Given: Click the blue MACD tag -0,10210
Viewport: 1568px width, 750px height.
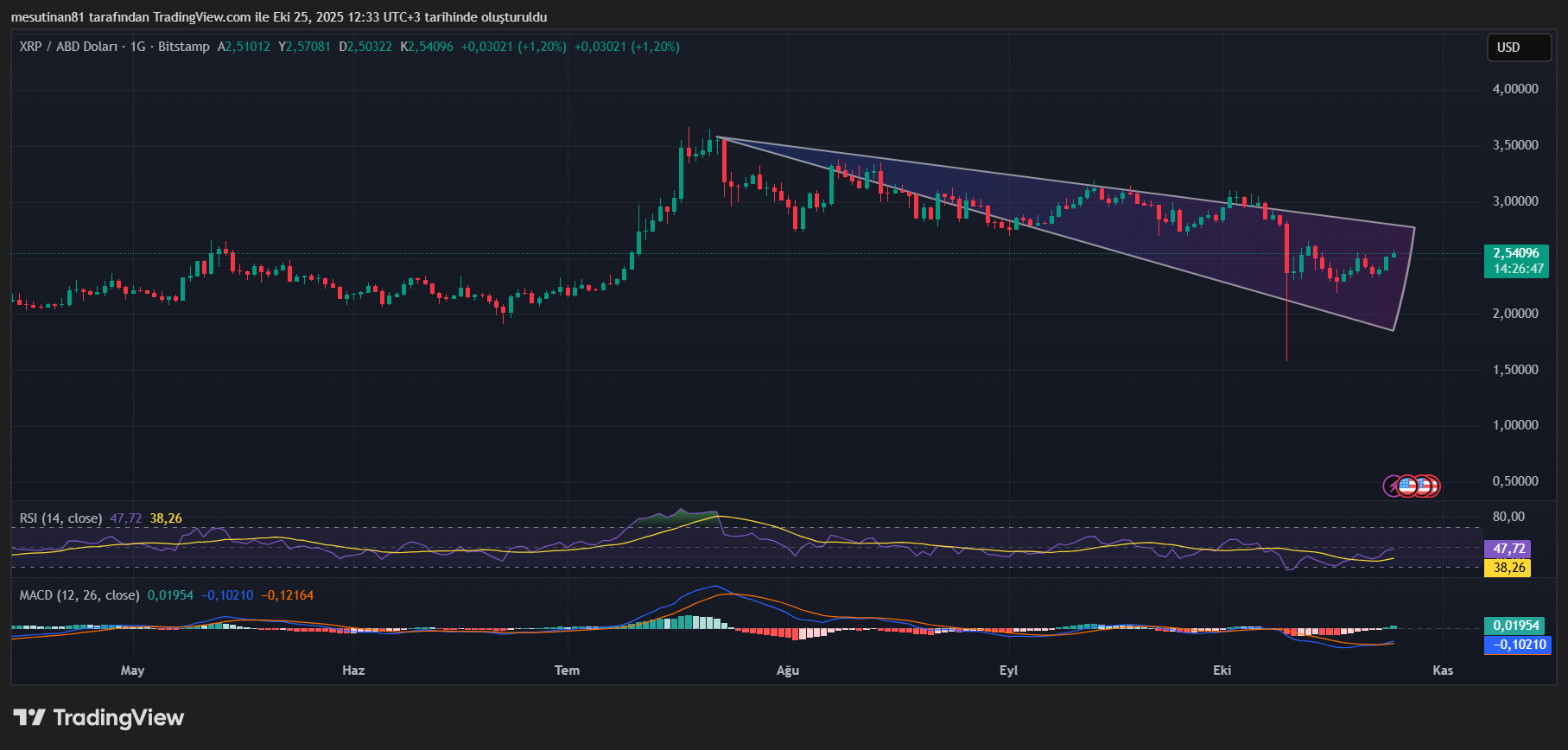Looking at the screenshot, I should tap(1516, 645).
